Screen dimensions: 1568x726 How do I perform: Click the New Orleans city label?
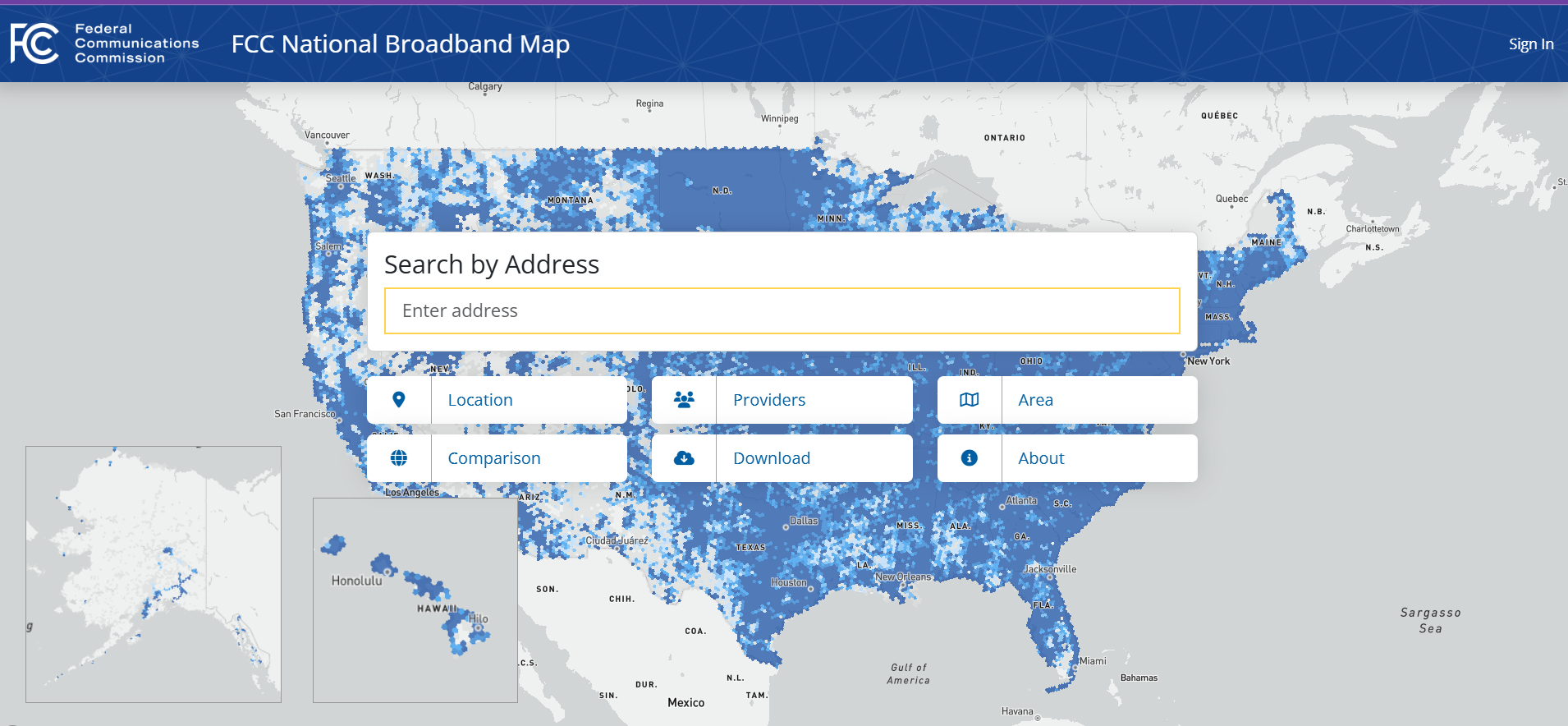click(x=903, y=577)
